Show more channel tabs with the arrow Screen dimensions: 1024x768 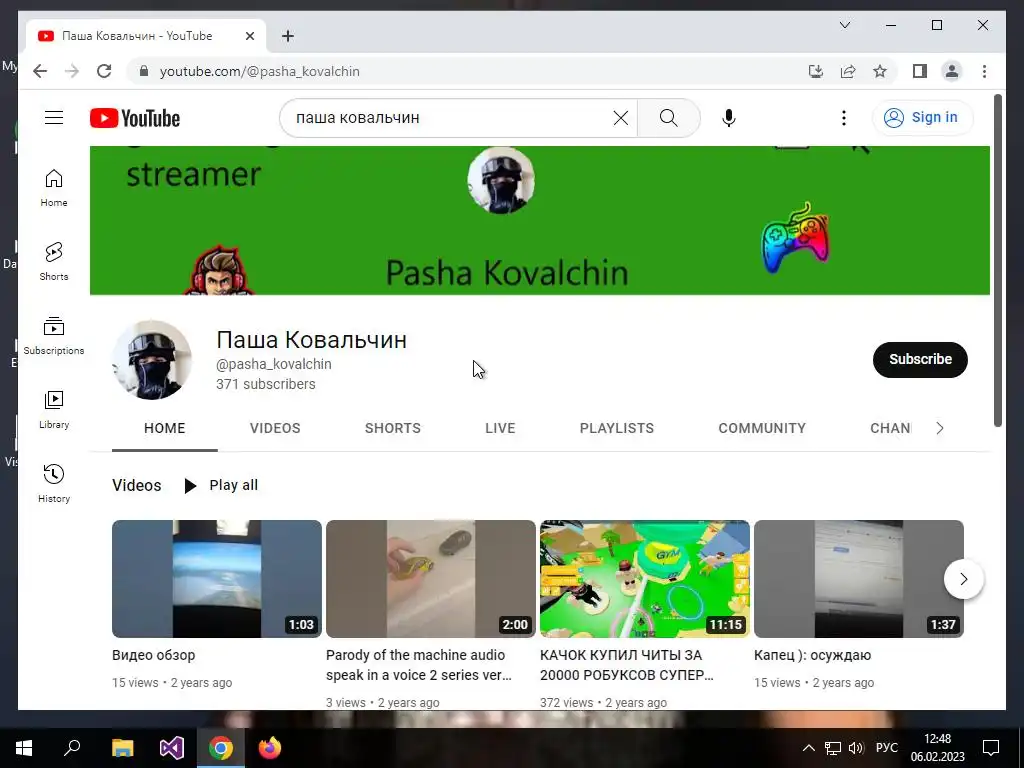(x=939, y=428)
